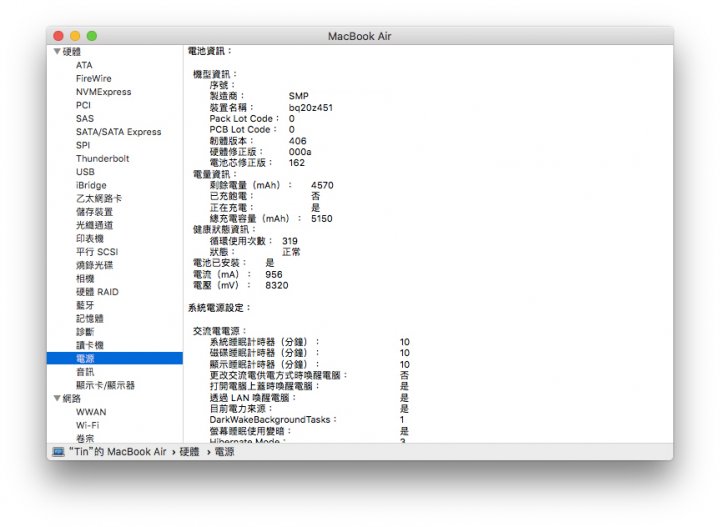Select 藍牙 Bluetooth in the sidebar

pos(85,305)
